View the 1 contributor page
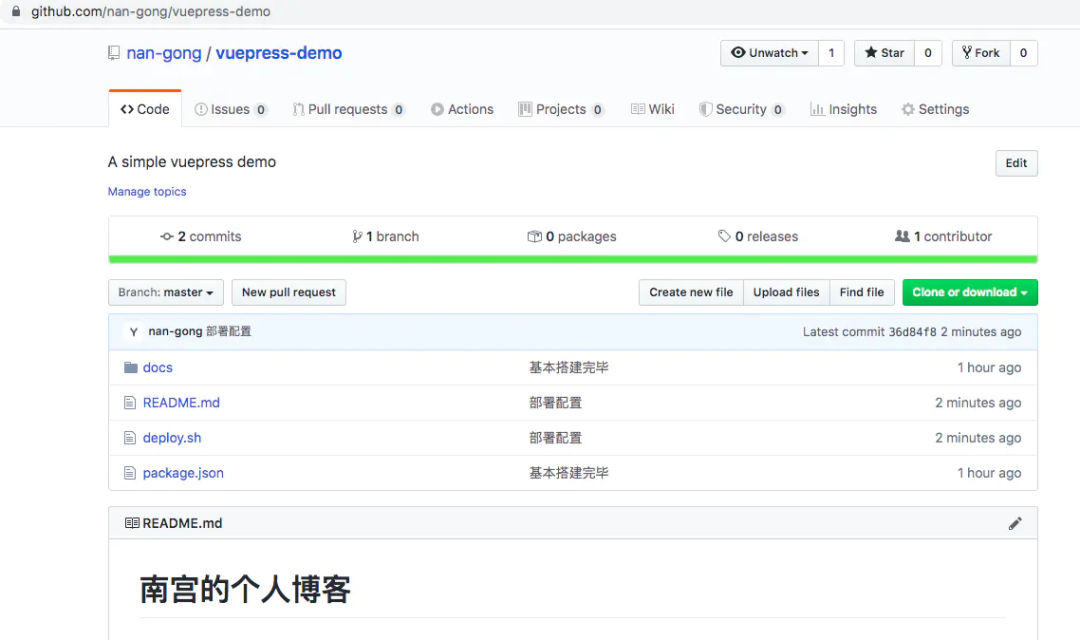Screen dimensions: 1080x640 click(943, 236)
